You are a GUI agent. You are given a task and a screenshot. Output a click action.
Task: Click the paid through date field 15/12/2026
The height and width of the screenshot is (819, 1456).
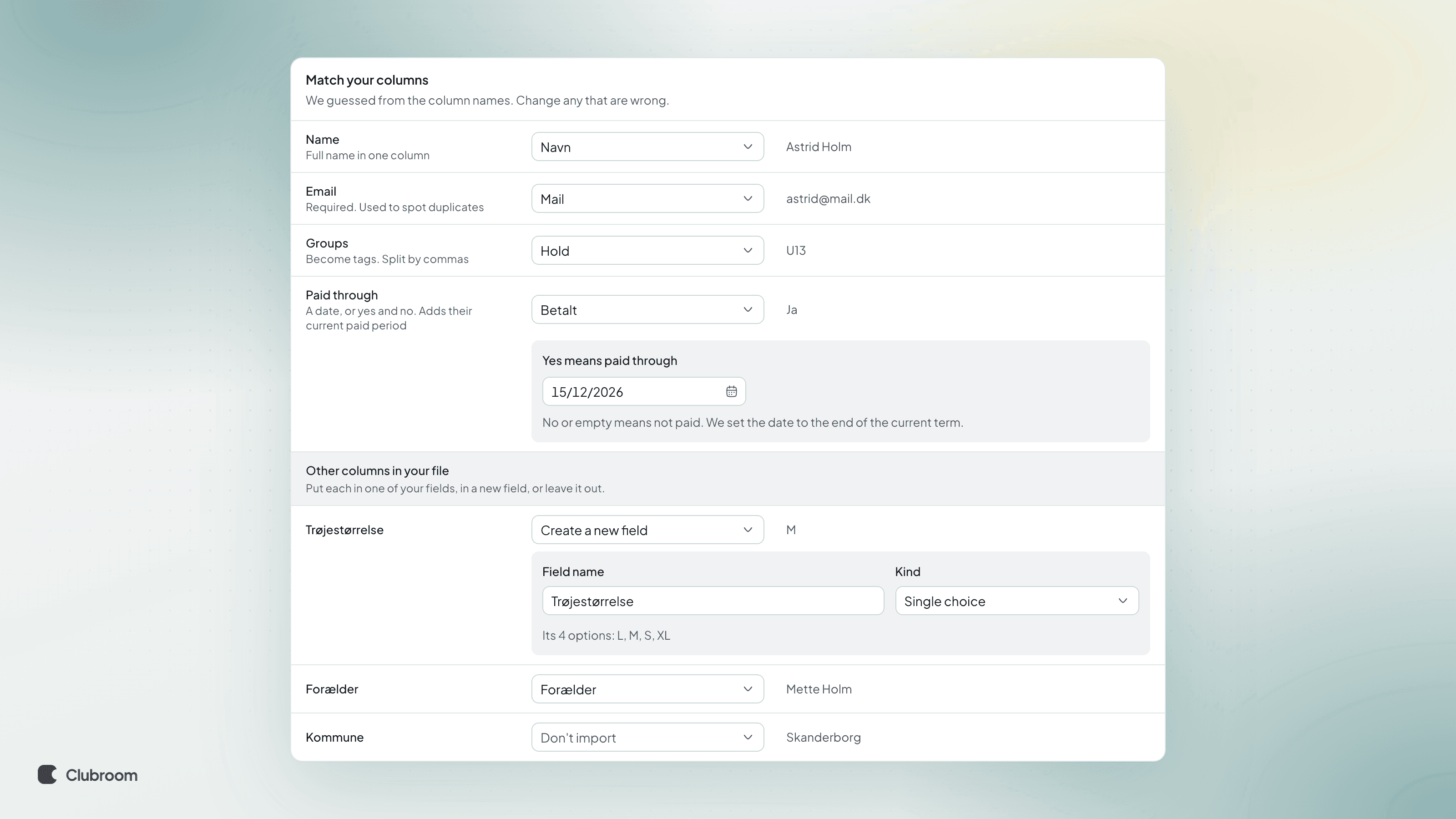pyautogui.click(x=644, y=392)
